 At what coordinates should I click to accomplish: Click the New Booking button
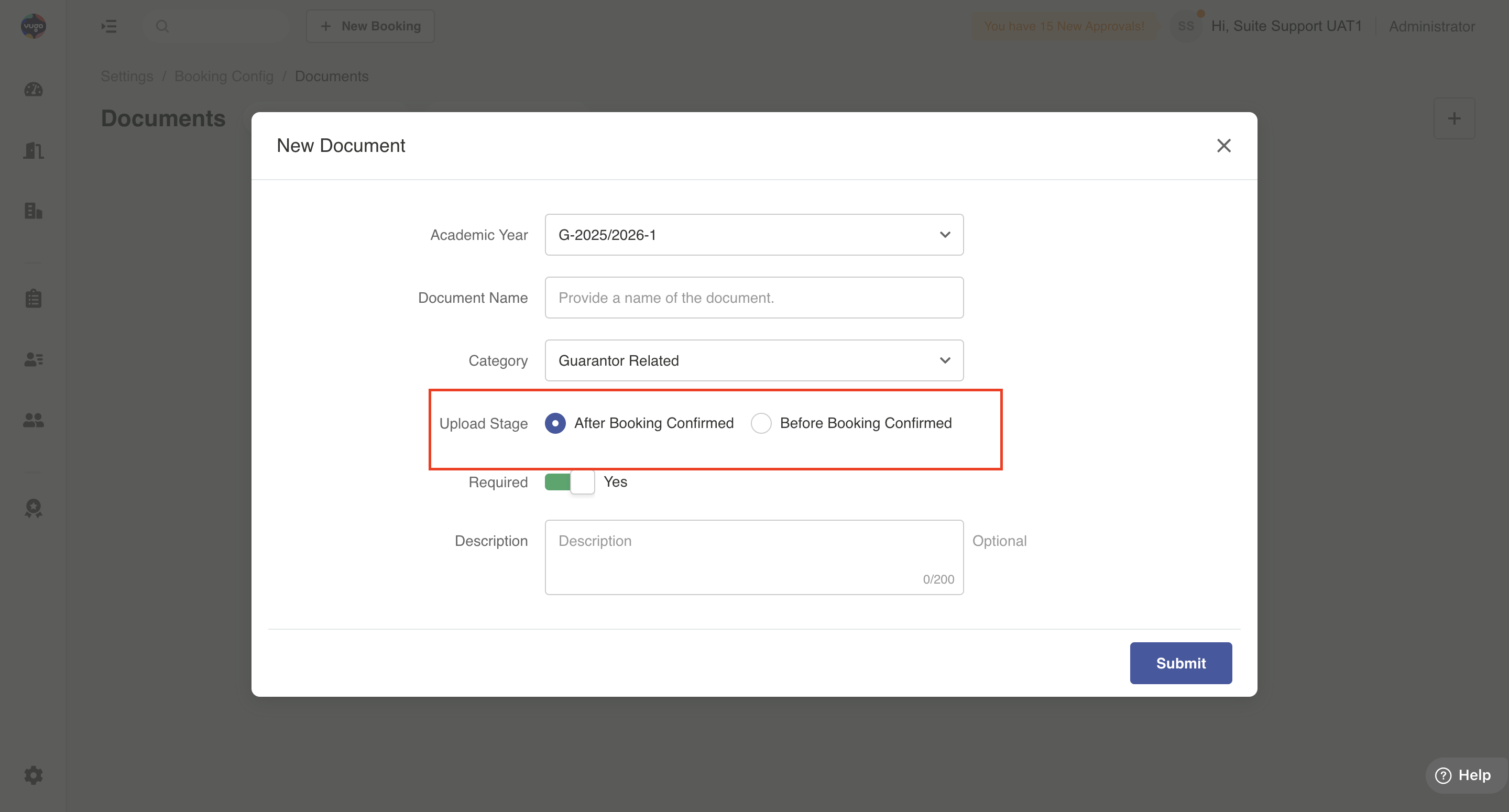tap(370, 26)
